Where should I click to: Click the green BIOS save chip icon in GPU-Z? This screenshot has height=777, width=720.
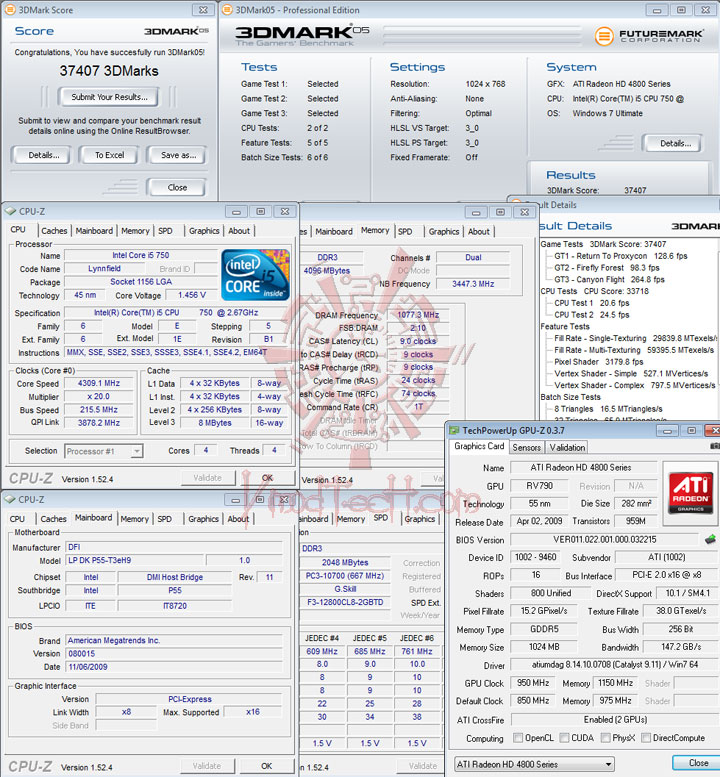[710, 539]
